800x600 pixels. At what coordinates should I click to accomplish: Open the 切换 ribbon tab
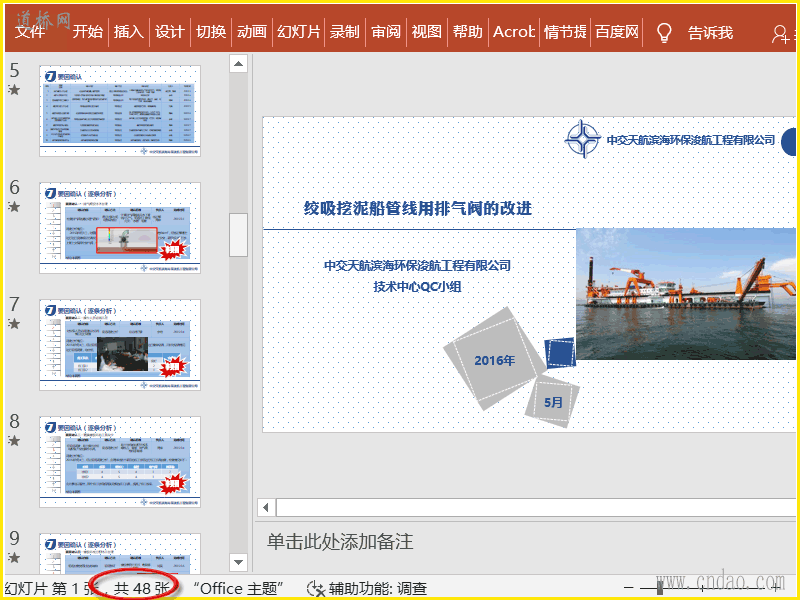[211, 32]
